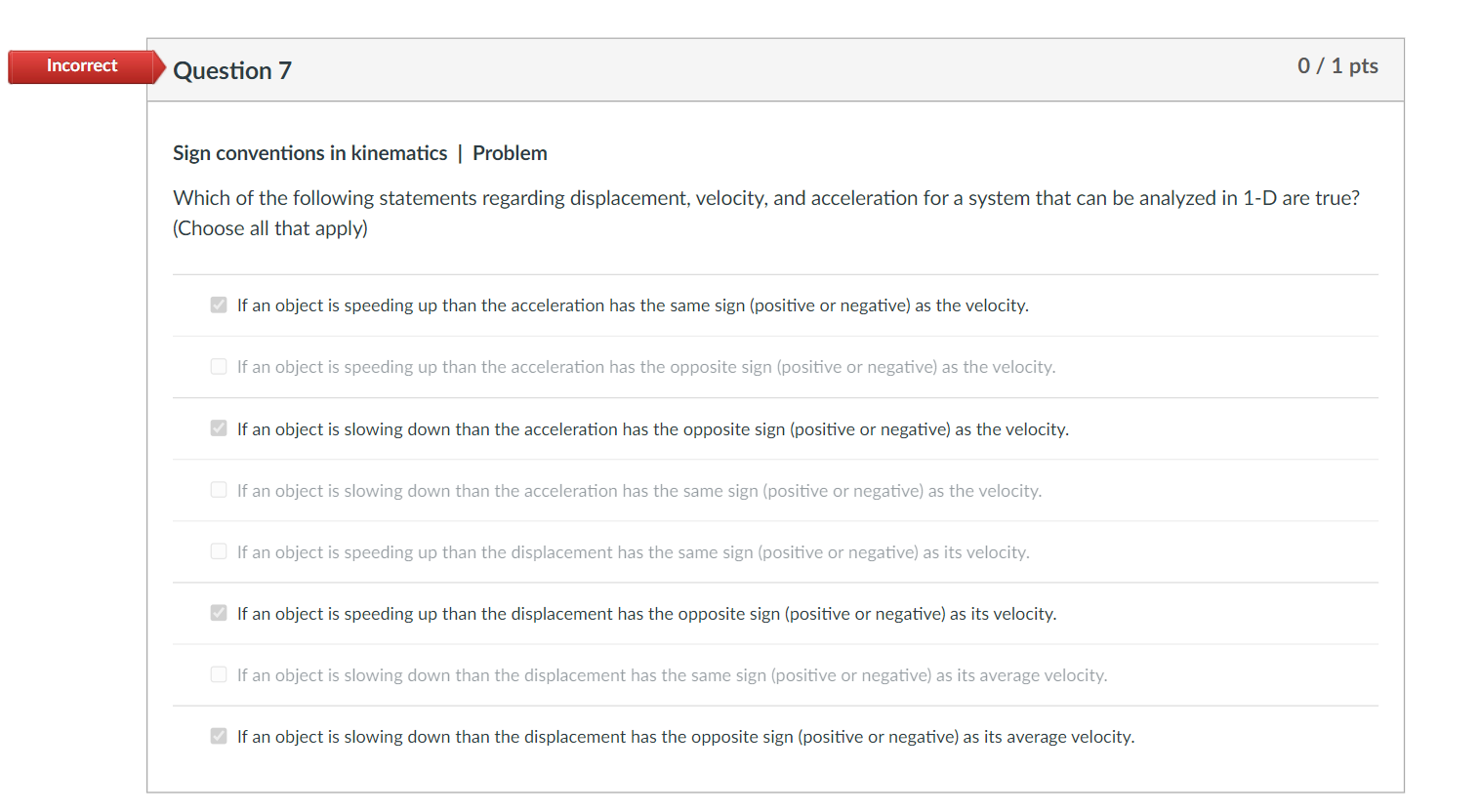Uncheck acceleration opposite sign when slowing down option
Image resolution: width=1480 pixels, height=812 pixels.
pyautogui.click(x=219, y=427)
